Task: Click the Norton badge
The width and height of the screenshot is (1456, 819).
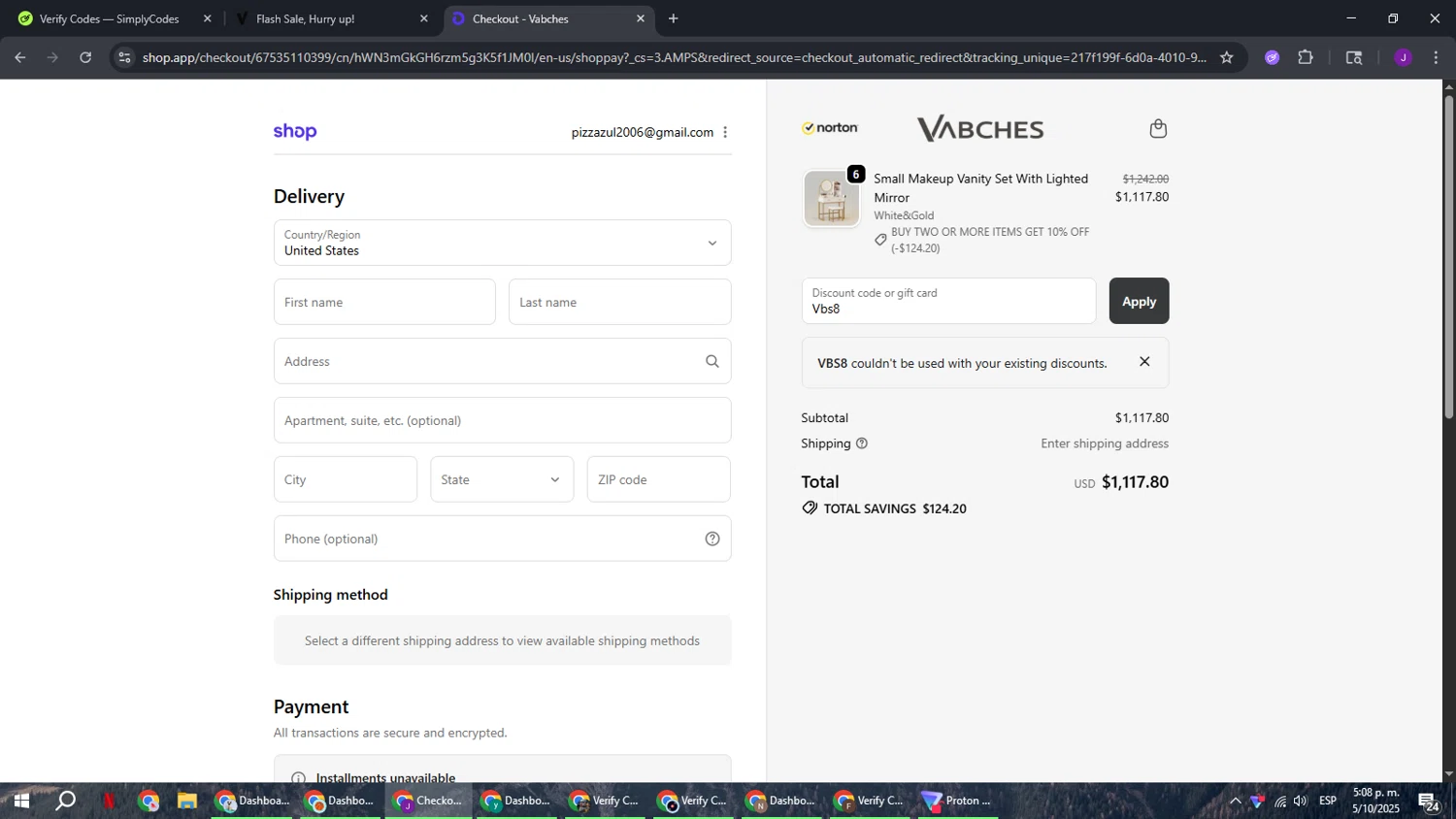Action: coord(830,128)
